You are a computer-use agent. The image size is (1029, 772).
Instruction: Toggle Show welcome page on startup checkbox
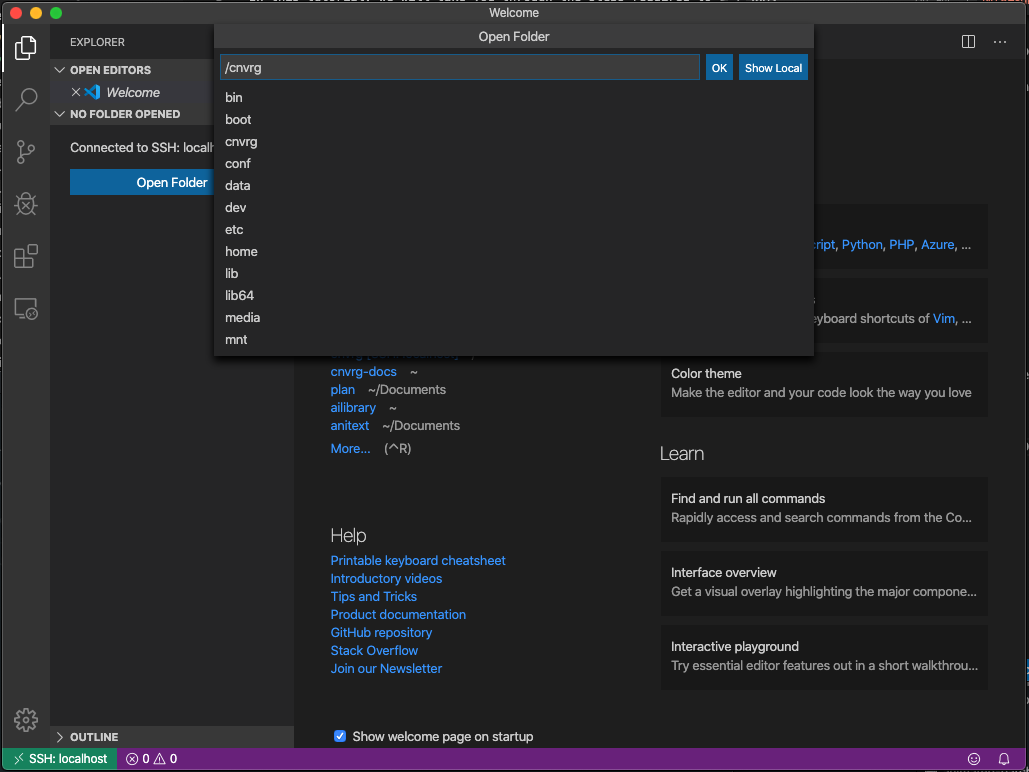click(340, 736)
